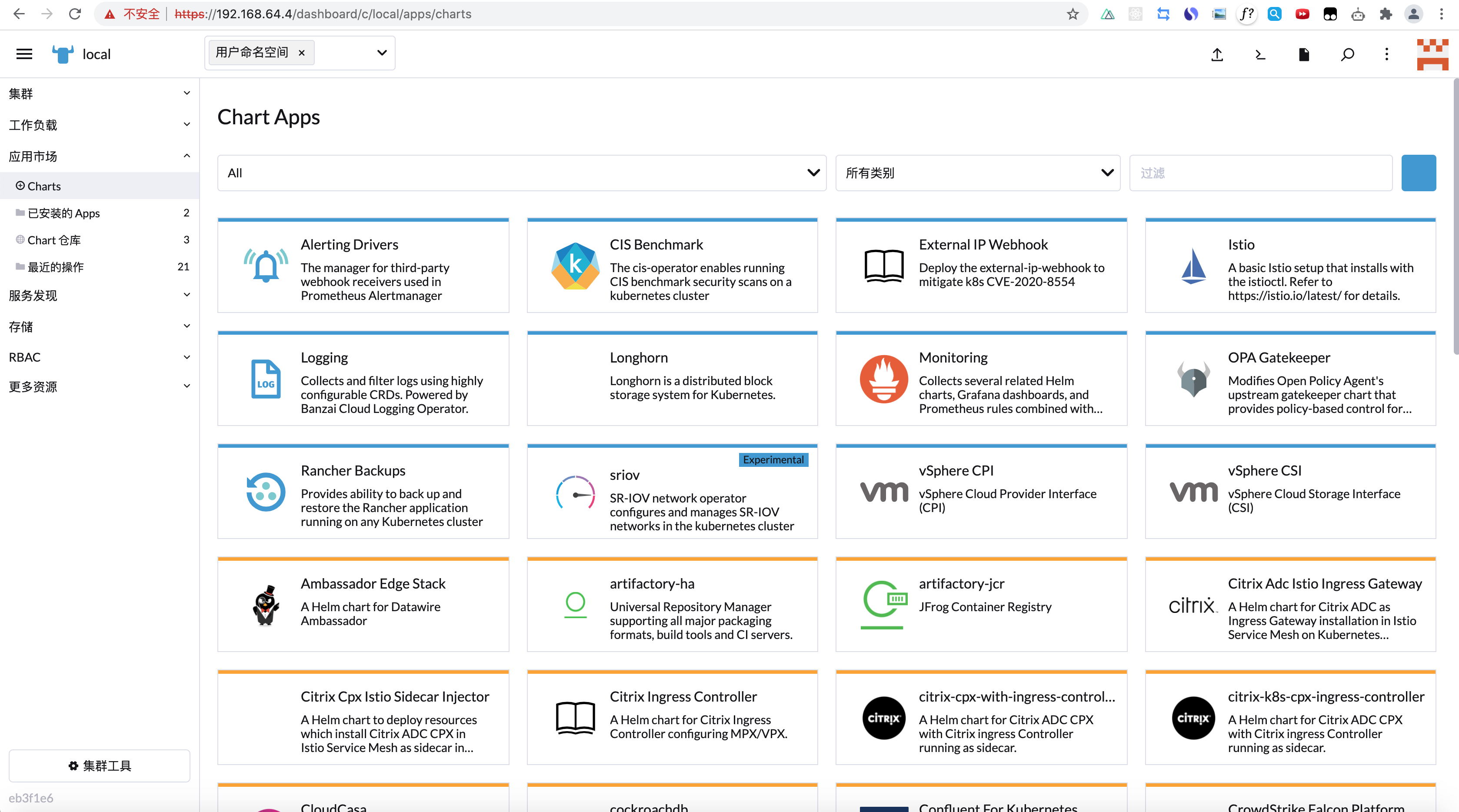The height and width of the screenshot is (812, 1459).
Task: Open Chart 仓库 in the sidebar
Action: click(99, 240)
